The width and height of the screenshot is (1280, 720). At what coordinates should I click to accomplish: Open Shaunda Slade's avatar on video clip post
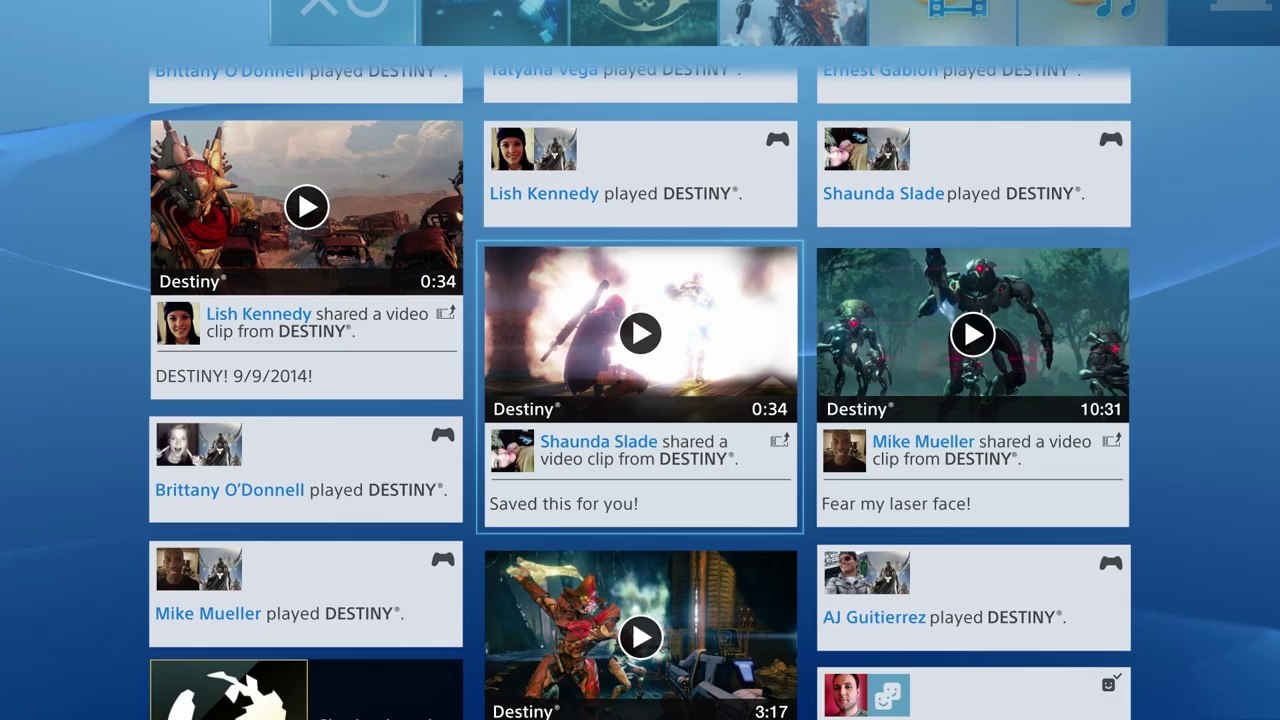(x=512, y=451)
